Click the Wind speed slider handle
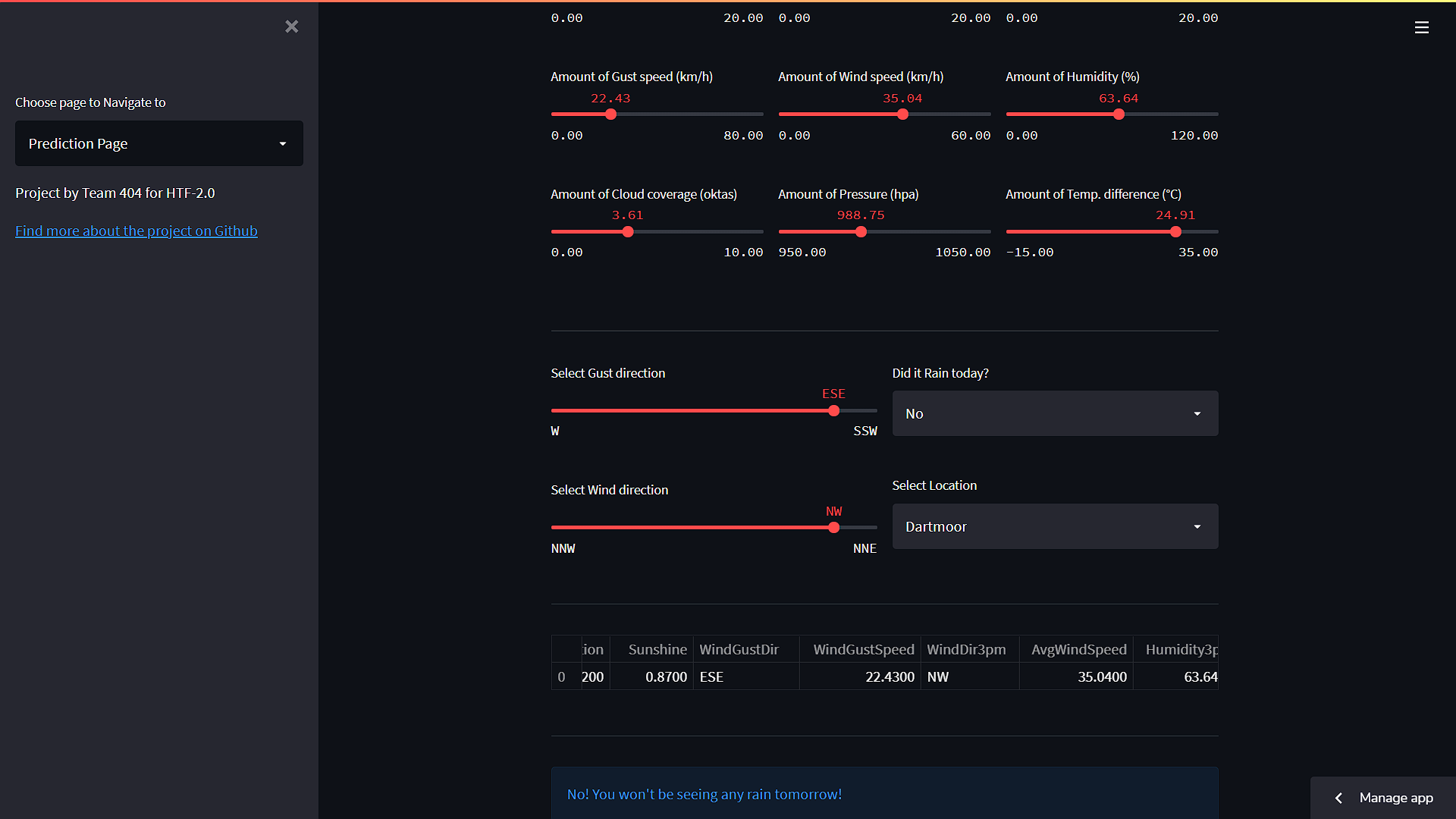Image resolution: width=1456 pixels, height=819 pixels. [x=902, y=115]
